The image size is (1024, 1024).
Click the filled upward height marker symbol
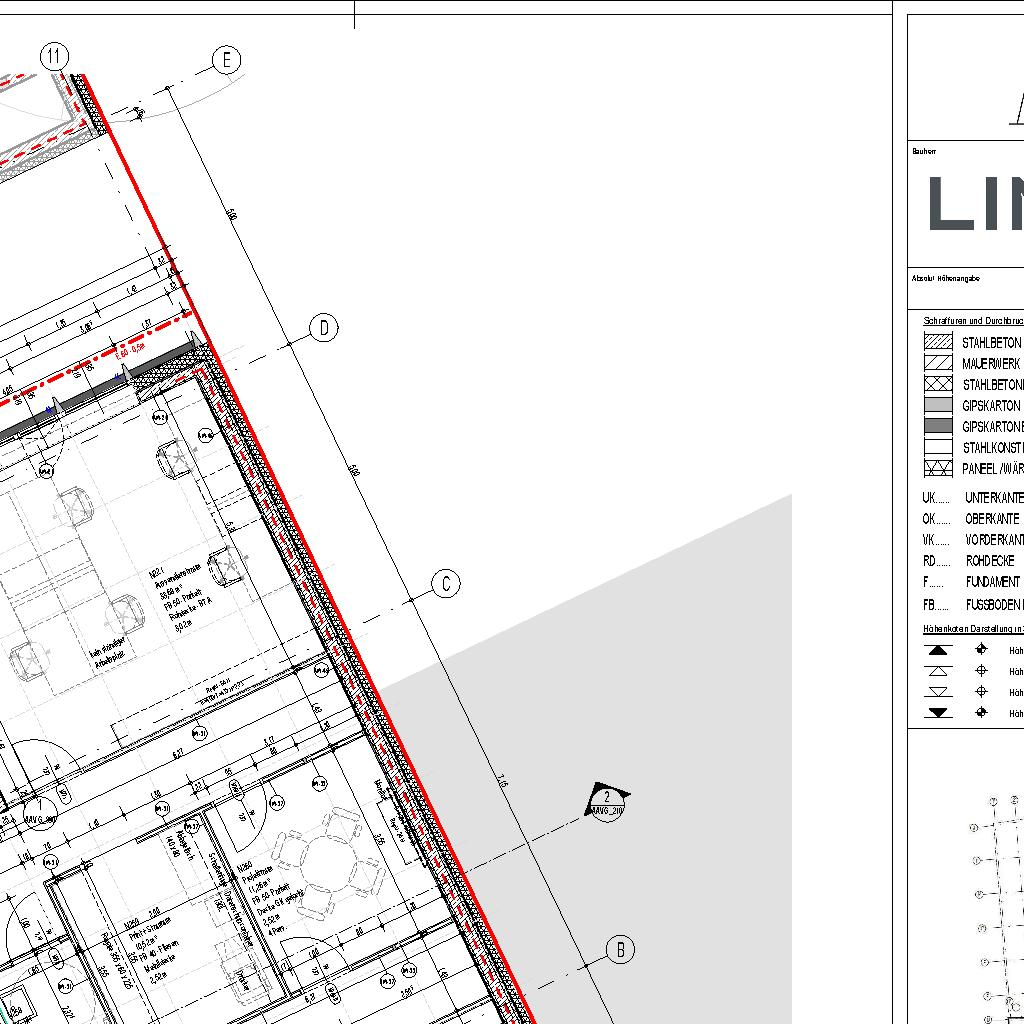click(x=938, y=650)
